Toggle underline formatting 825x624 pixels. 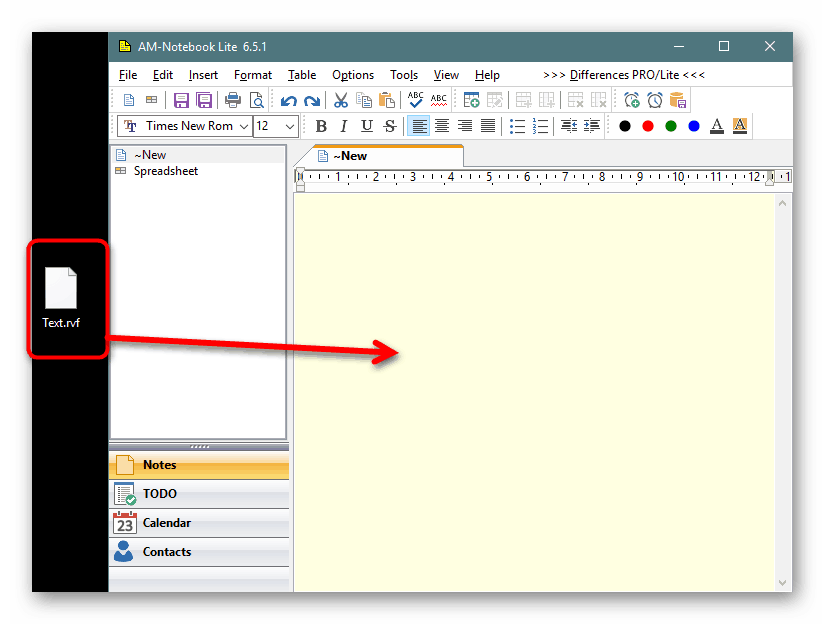[367, 126]
